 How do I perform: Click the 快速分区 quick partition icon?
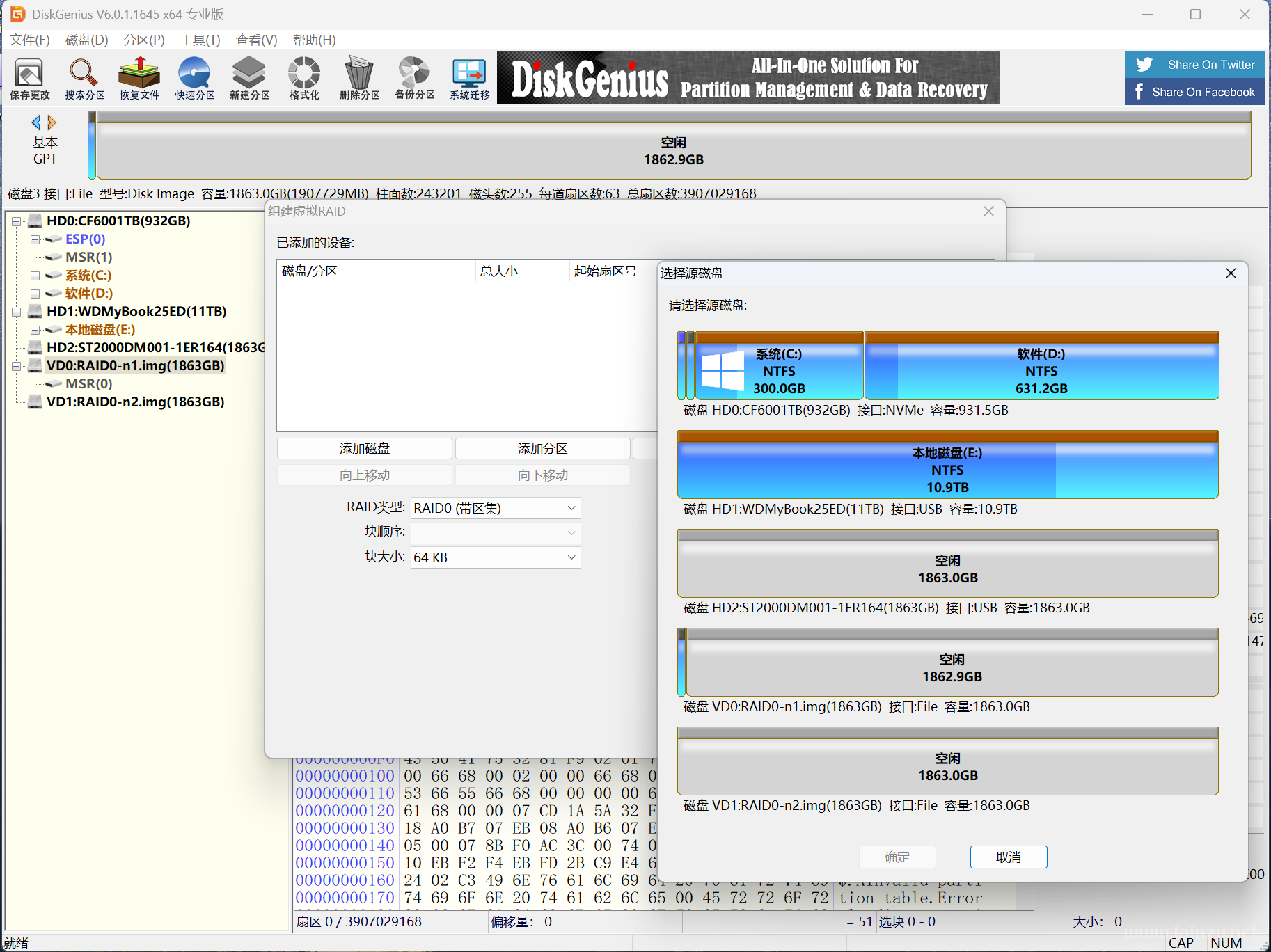tap(194, 78)
